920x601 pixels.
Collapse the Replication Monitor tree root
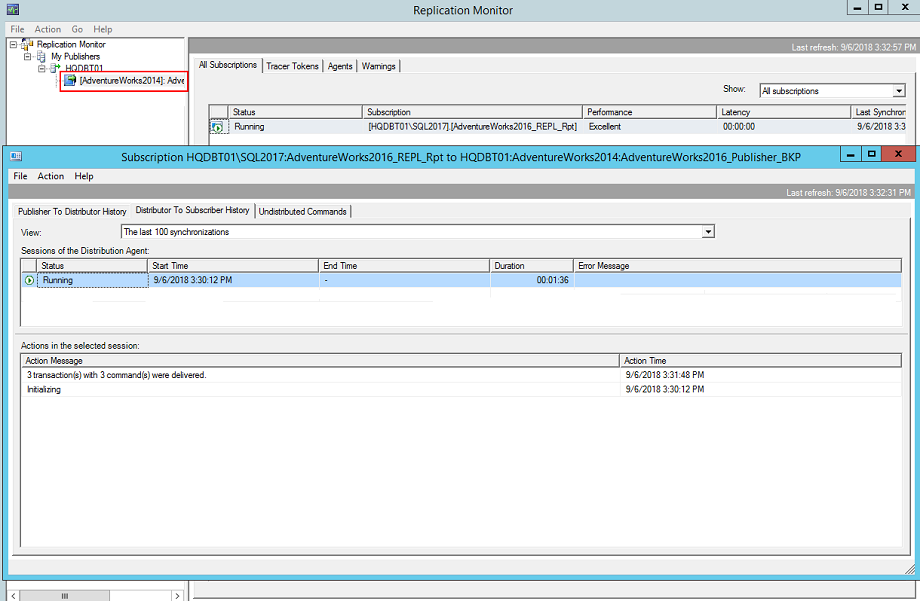tap(12, 45)
